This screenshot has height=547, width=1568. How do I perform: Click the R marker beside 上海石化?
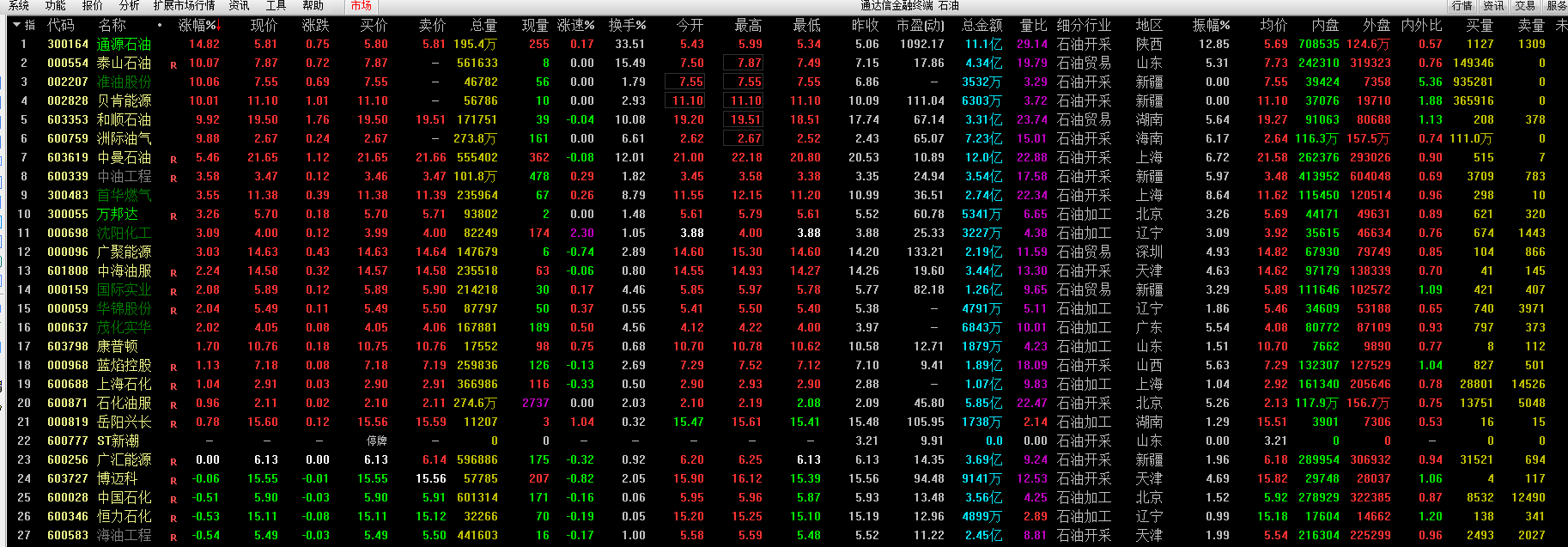point(173,386)
